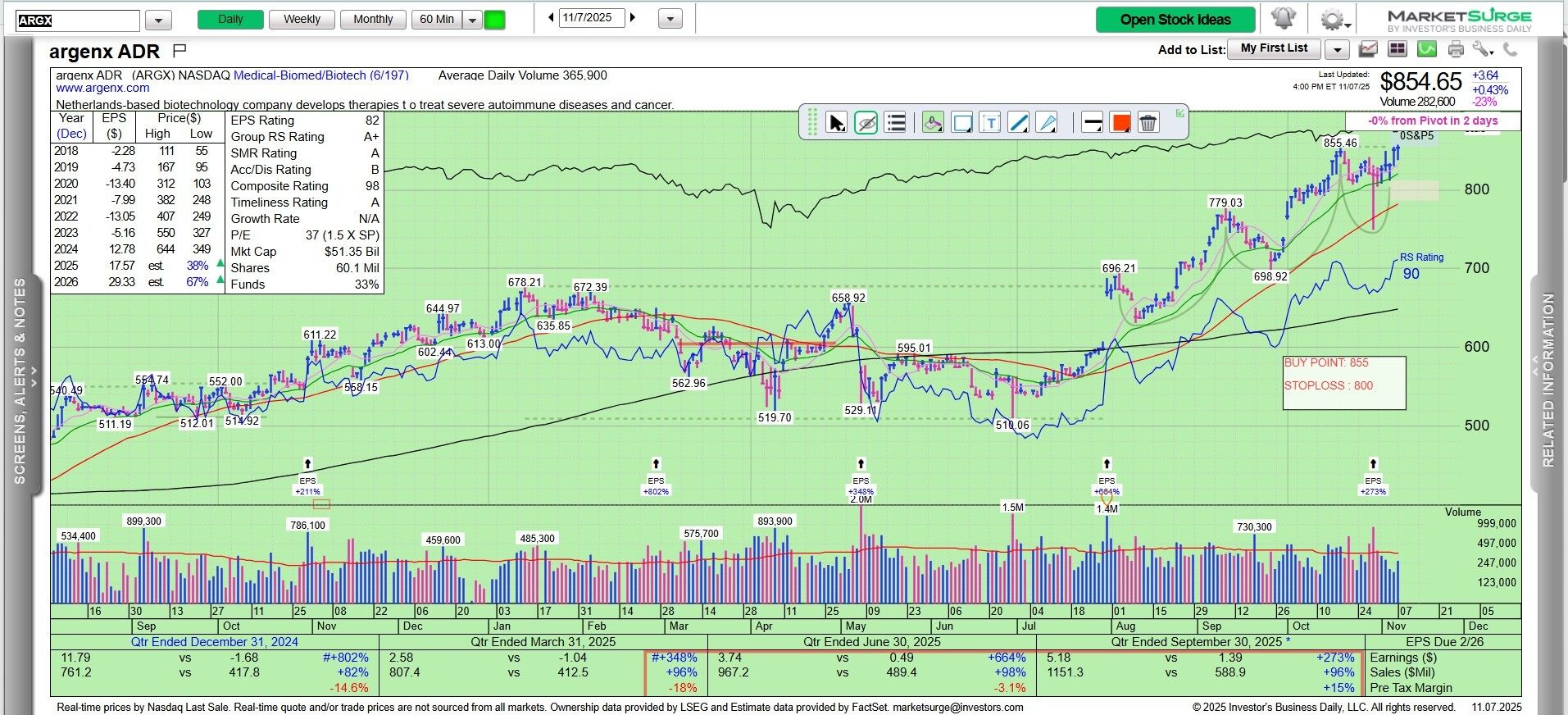The height and width of the screenshot is (715, 1568).
Task: Toggle the green intraday indicator box
Action: pyautogui.click(x=495, y=20)
